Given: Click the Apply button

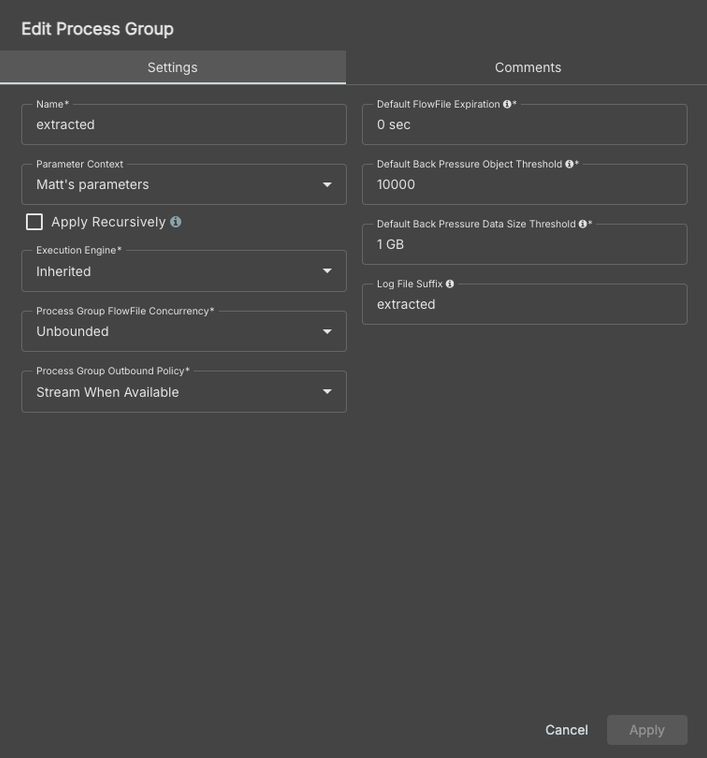Looking at the screenshot, I should pyautogui.click(x=646, y=730).
